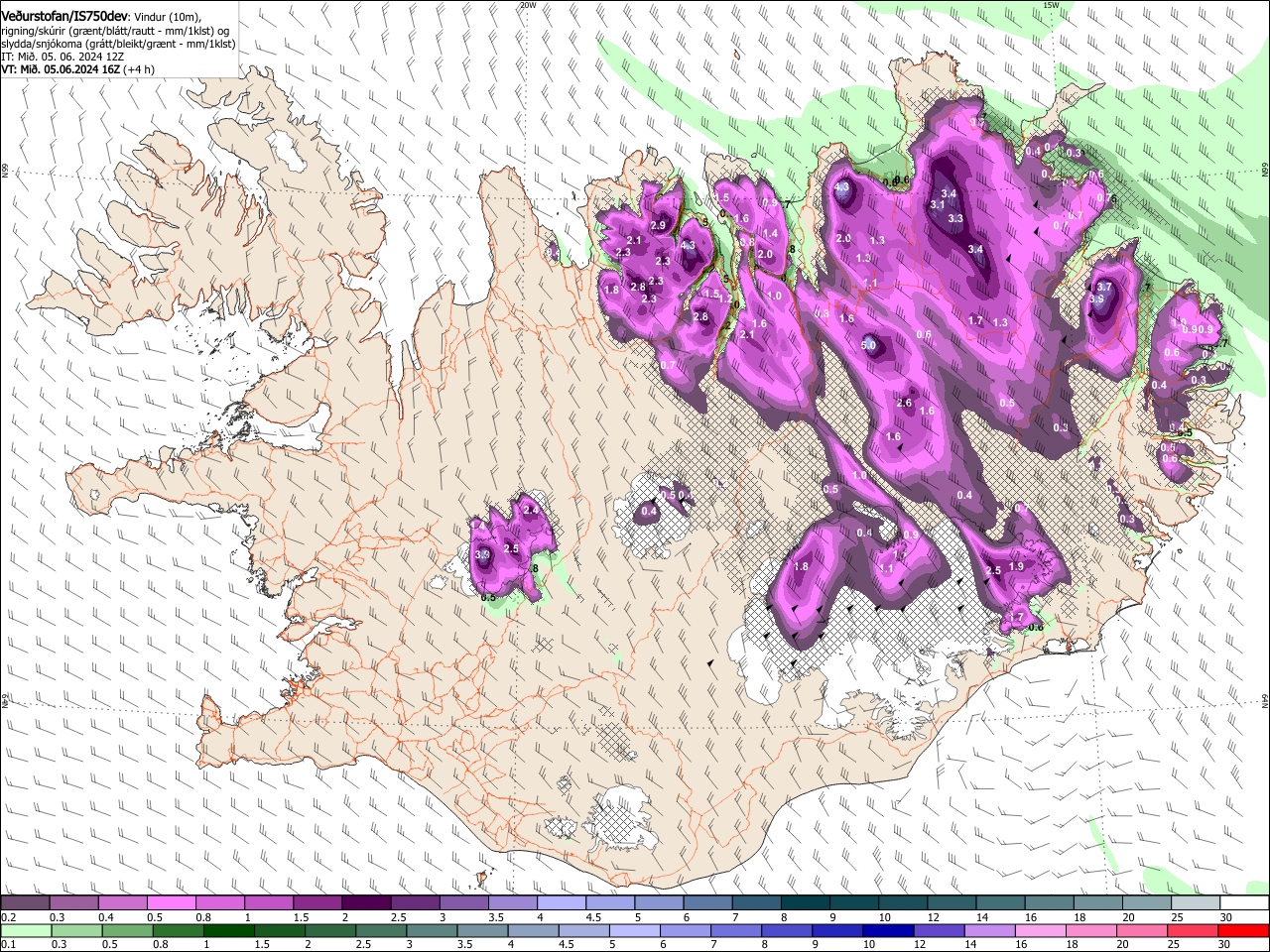Image resolution: width=1270 pixels, height=952 pixels.
Task: Click the 2.6 precipitation value on map
Action: [x=904, y=403]
